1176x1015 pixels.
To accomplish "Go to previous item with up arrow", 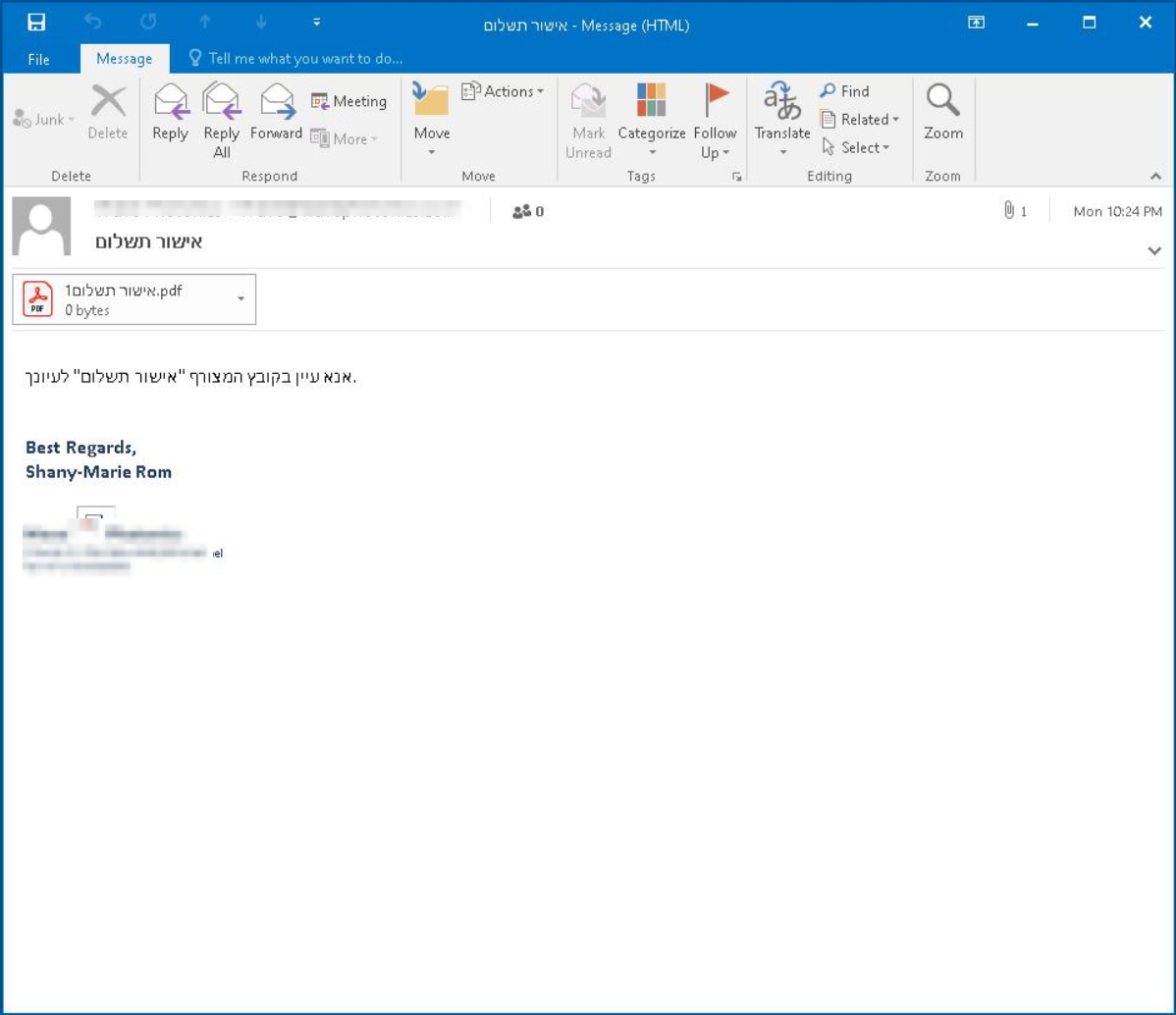I will click(x=205, y=23).
